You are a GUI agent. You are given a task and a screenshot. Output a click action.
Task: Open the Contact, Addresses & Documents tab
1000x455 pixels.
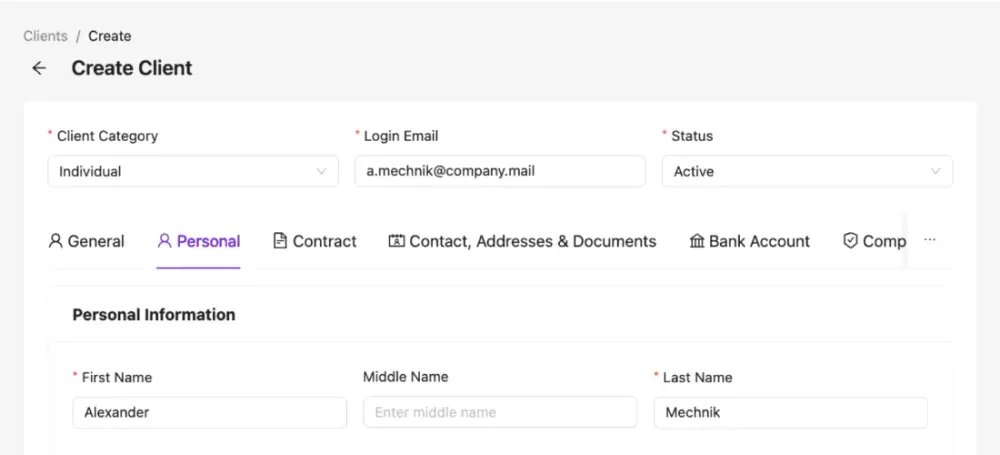[x=532, y=241]
